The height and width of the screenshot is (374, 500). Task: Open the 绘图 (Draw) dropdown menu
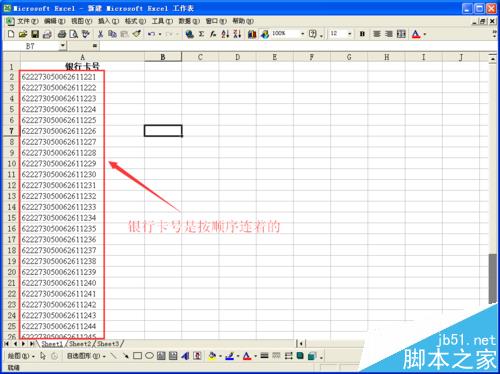(x=21, y=356)
